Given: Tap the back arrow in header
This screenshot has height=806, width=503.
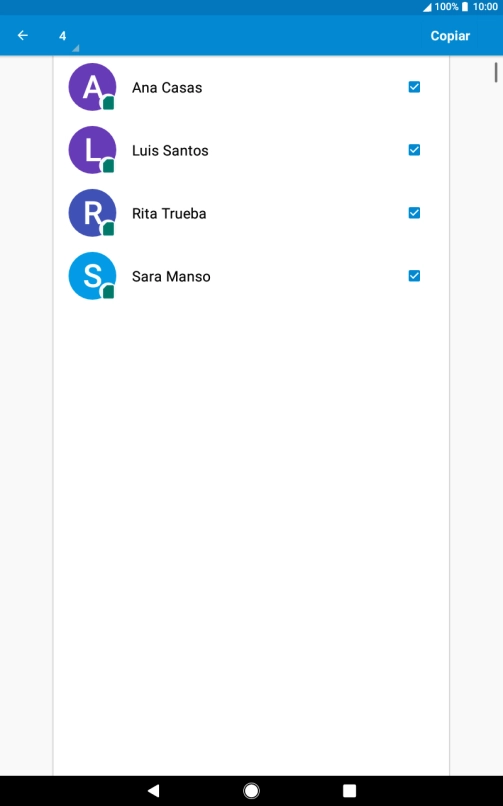Looking at the screenshot, I should pos(23,35).
